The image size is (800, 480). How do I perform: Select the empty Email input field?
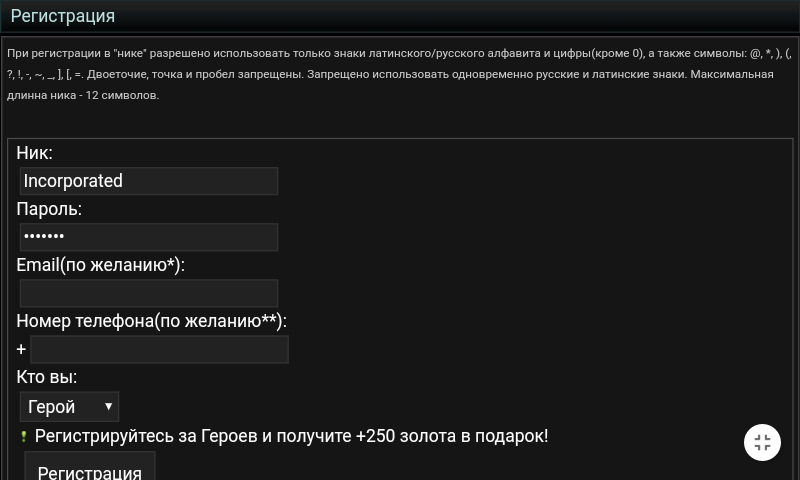(x=148, y=293)
